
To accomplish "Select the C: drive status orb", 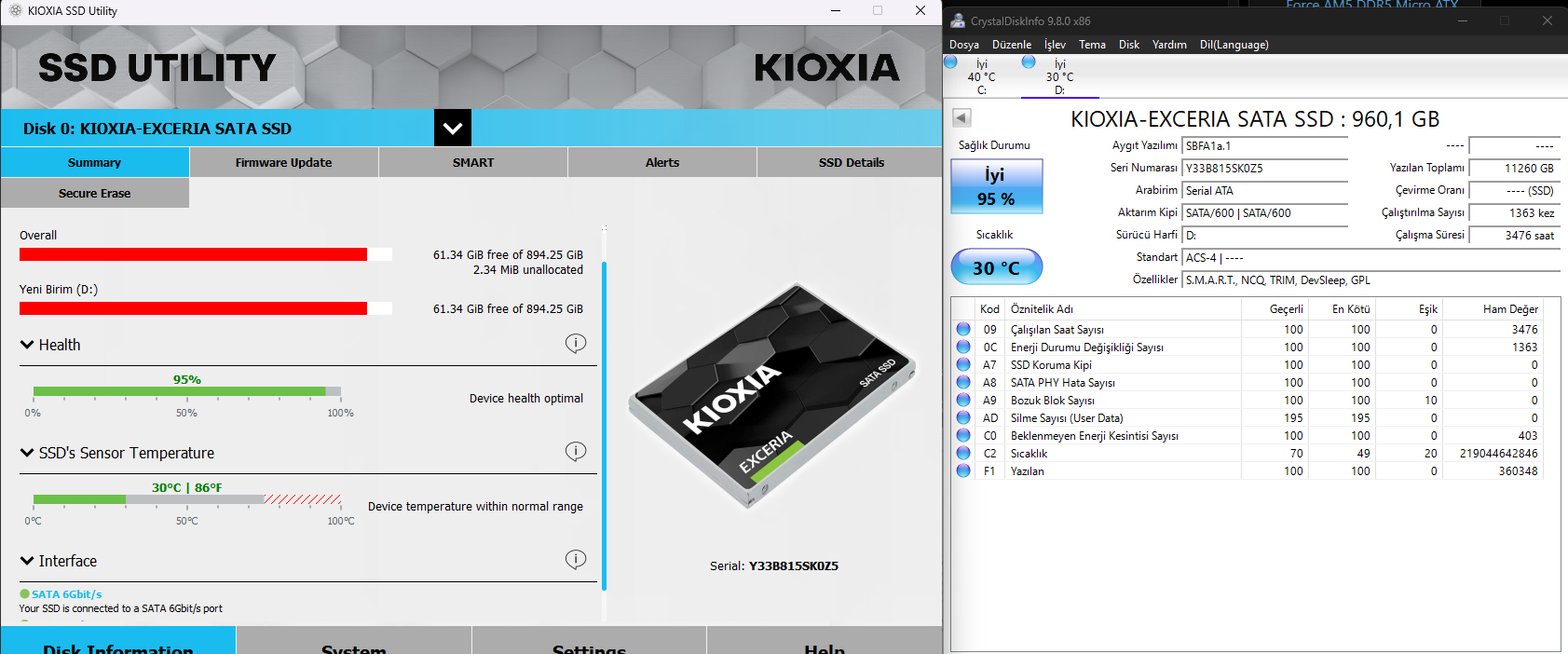I will [x=950, y=62].
